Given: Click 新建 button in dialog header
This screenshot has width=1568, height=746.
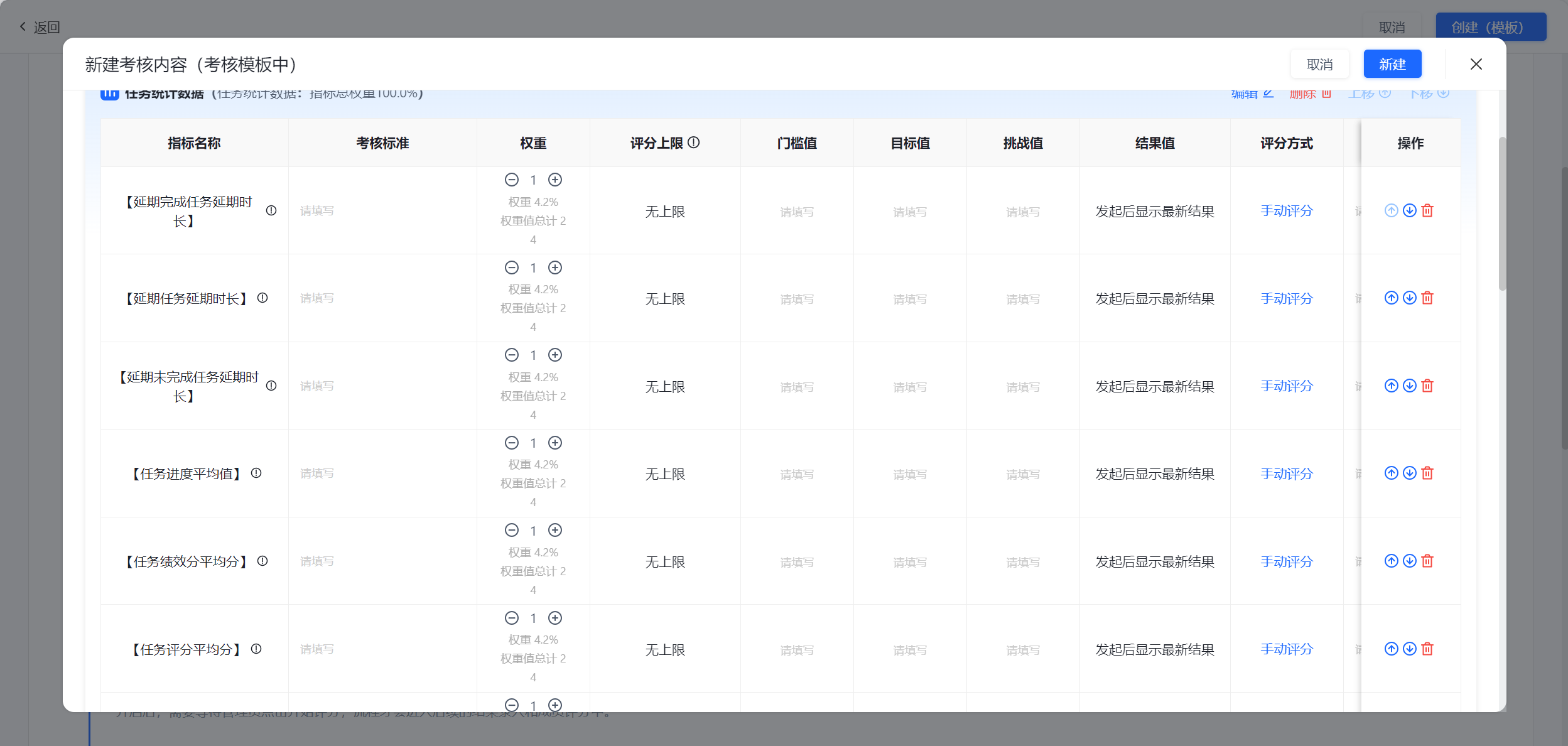Looking at the screenshot, I should click(x=1392, y=64).
